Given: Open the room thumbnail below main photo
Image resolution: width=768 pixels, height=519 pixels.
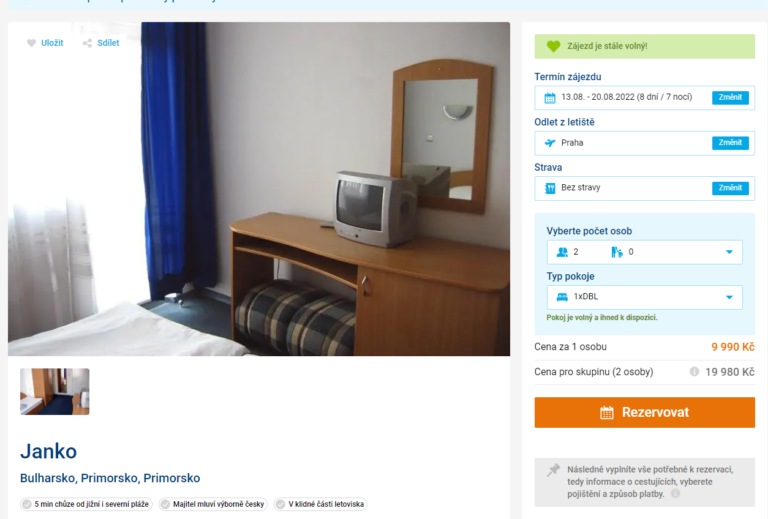Looking at the screenshot, I should (x=55, y=392).
